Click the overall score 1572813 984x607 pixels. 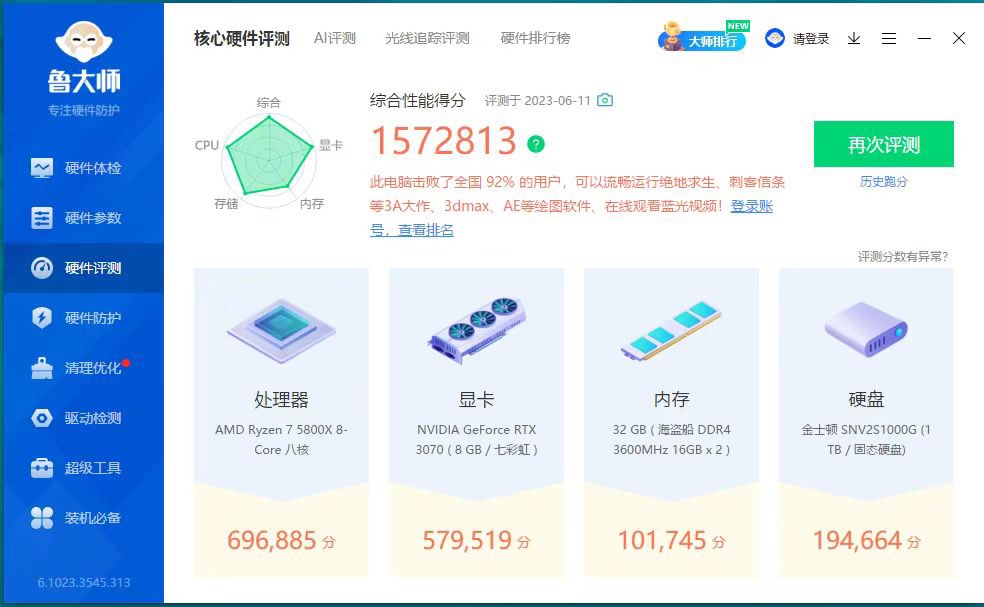(444, 141)
